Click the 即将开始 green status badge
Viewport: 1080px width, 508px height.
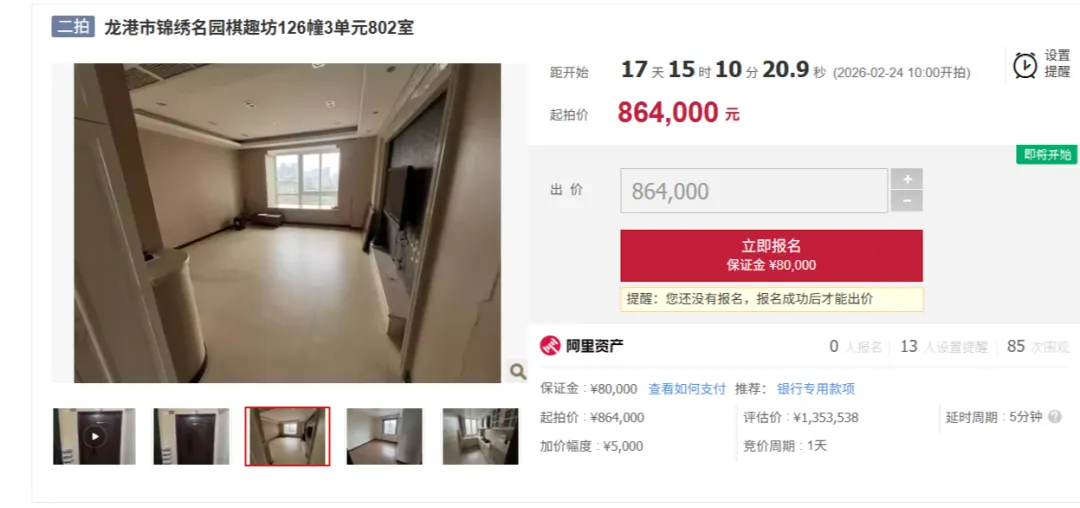tap(1047, 154)
